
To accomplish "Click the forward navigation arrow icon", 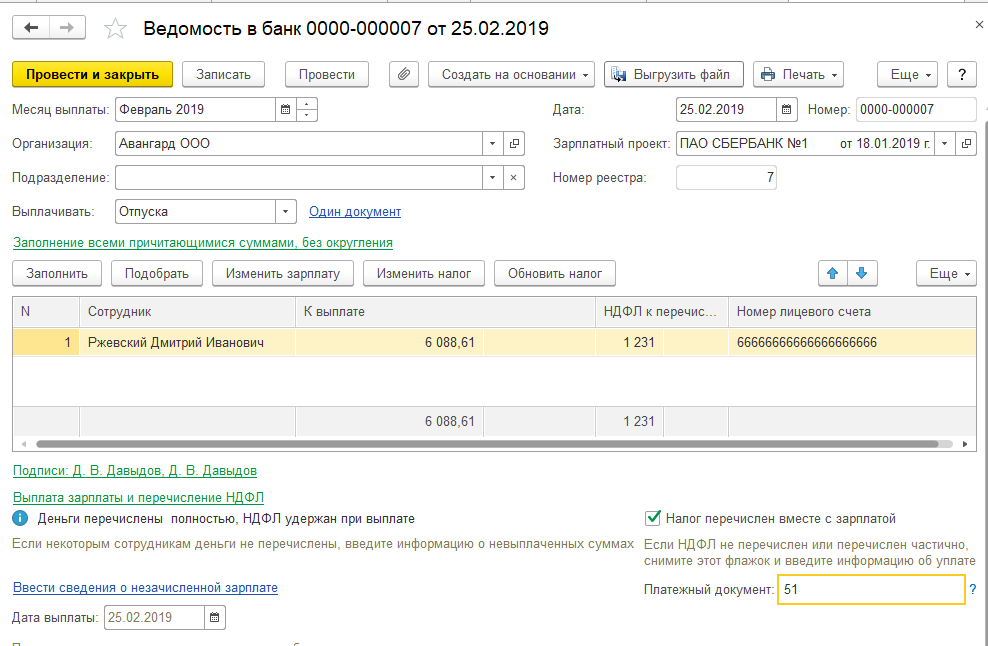I will point(67,28).
